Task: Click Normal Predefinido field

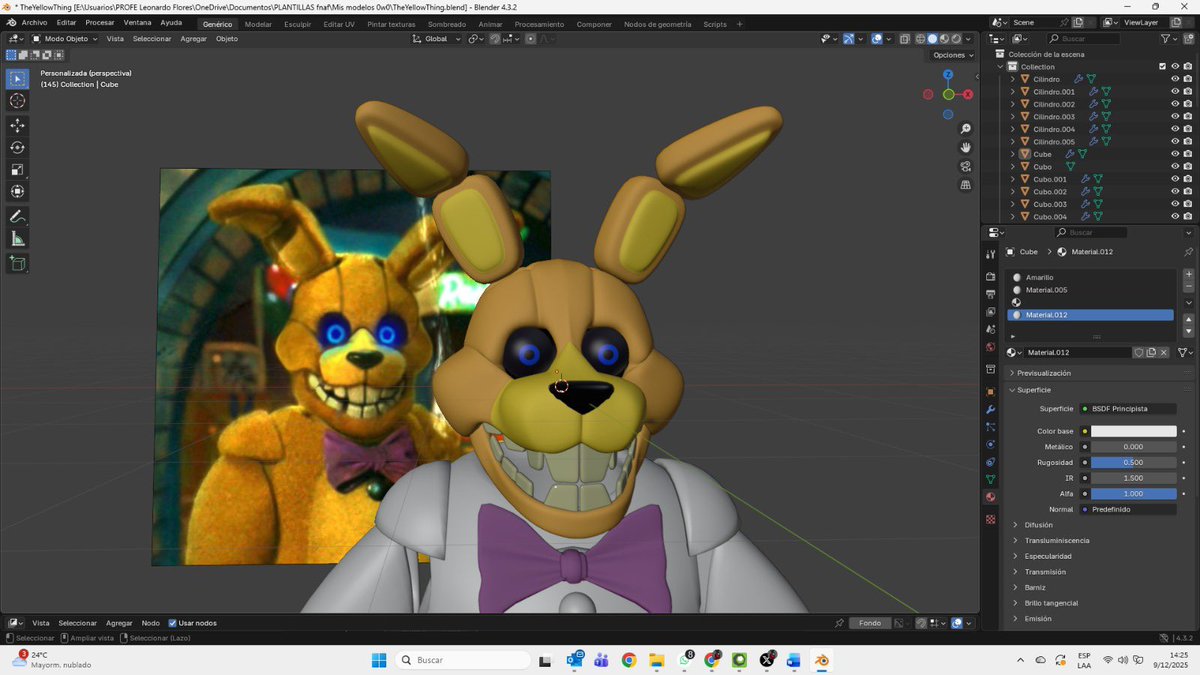Action: [x=1127, y=510]
